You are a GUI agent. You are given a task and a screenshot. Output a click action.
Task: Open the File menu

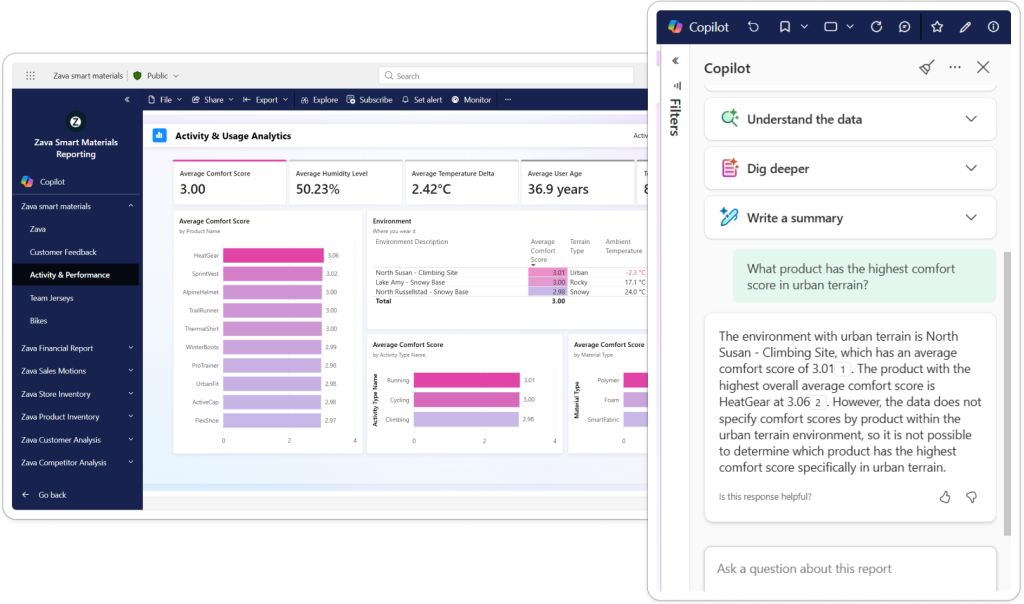coord(165,100)
